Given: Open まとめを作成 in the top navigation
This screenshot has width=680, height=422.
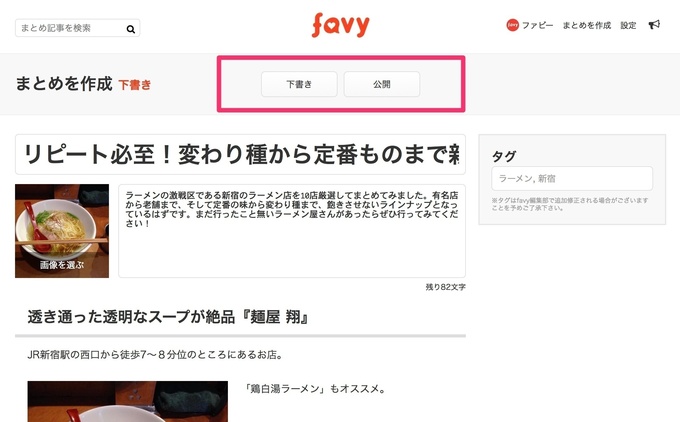Looking at the screenshot, I should coord(587,26).
